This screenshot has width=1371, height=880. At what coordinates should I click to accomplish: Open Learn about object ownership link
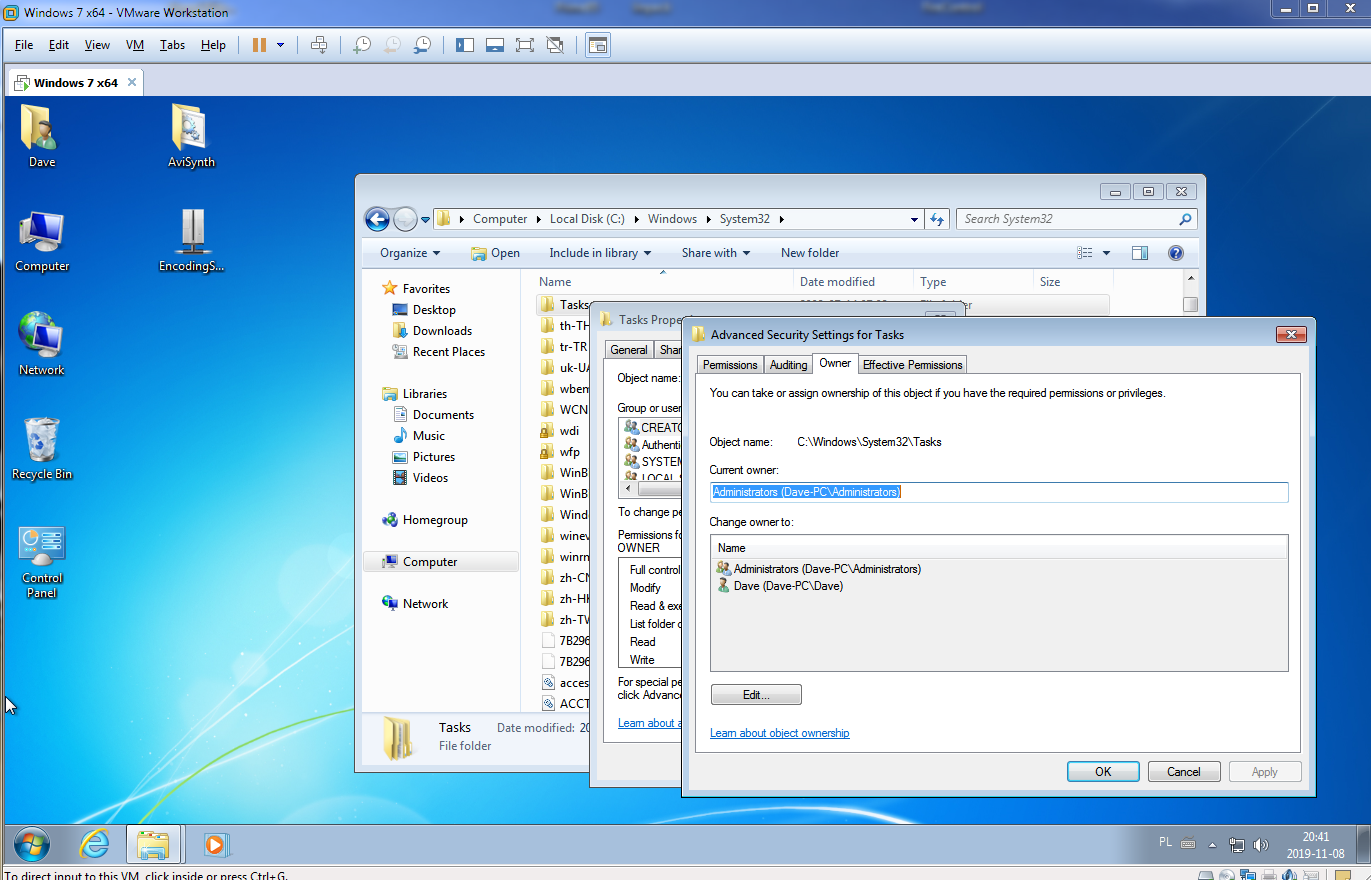[x=779, y=733]
